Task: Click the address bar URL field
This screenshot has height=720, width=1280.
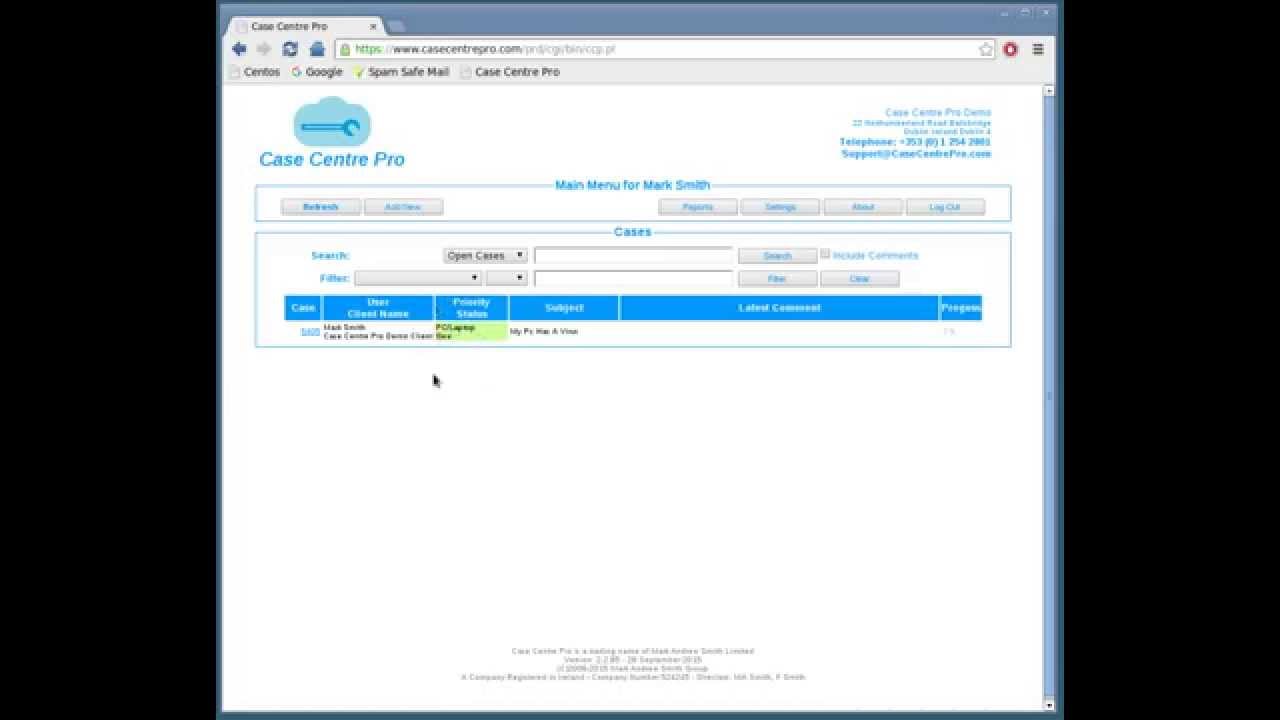Action: (664, 49)
